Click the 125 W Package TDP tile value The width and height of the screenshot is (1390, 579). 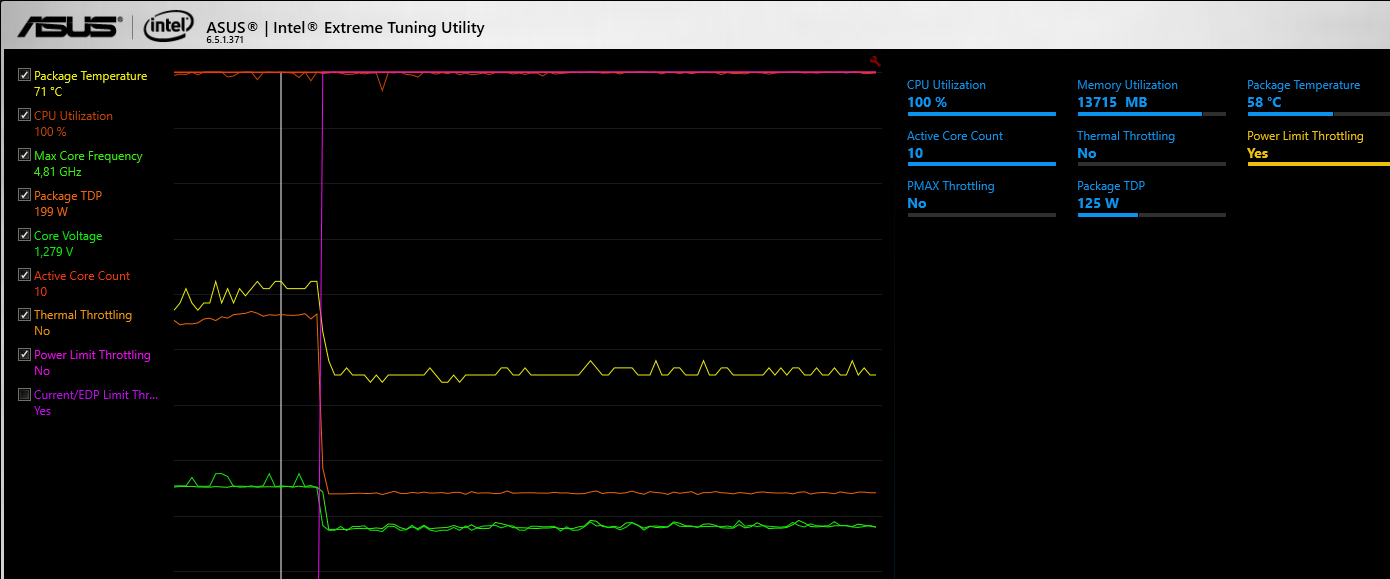1098,203
